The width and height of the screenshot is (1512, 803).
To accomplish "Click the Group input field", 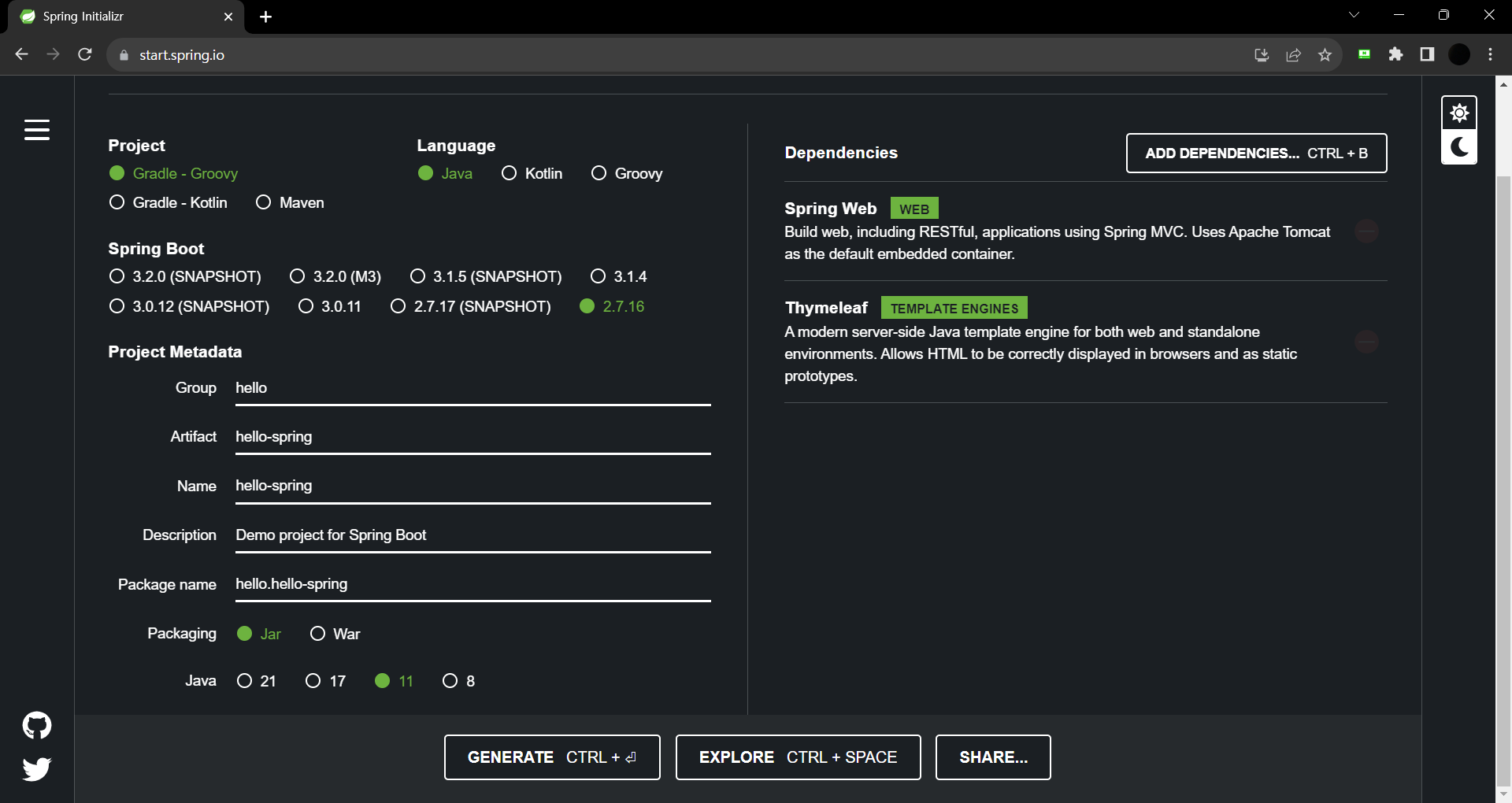I will (472, 388).
